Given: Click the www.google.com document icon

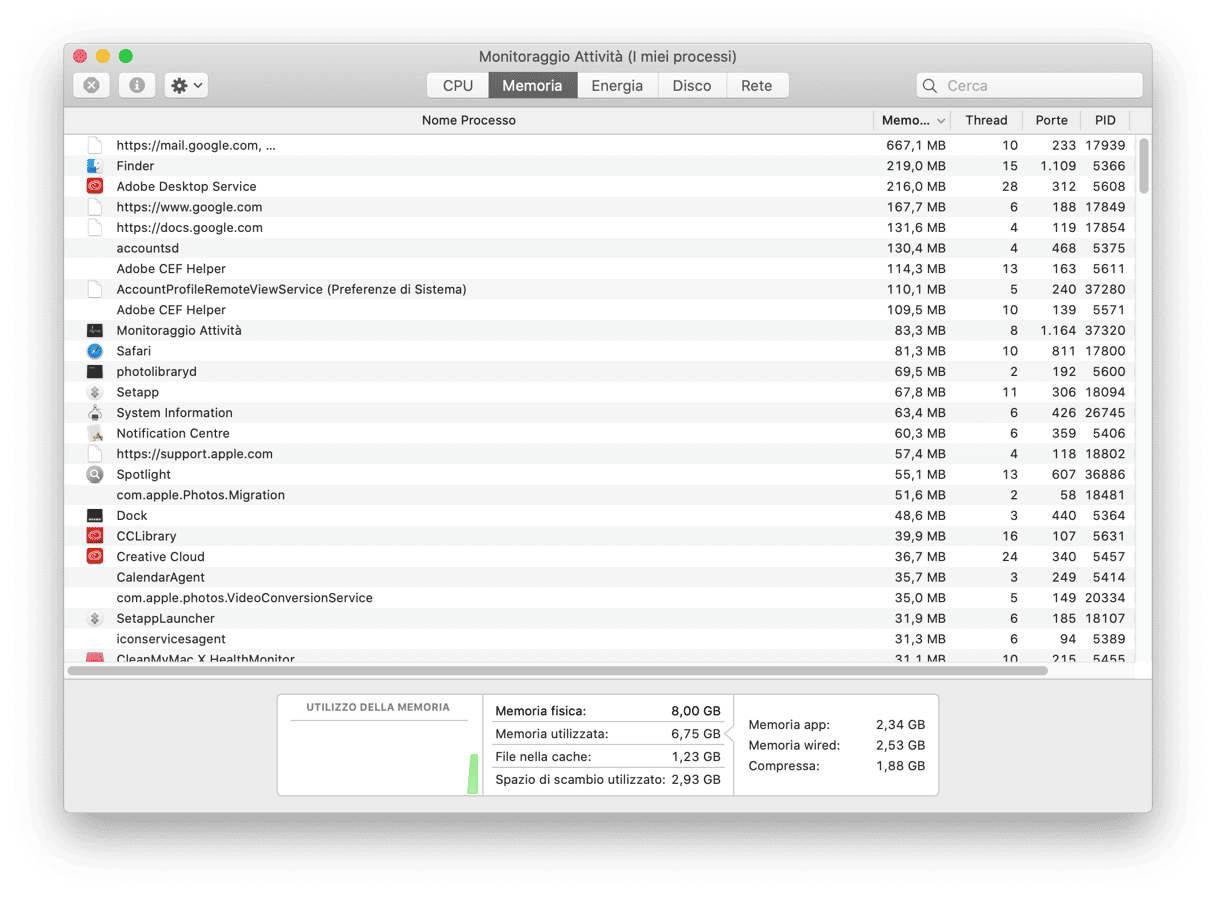Looking at the screenshot, I should [95, 207].
